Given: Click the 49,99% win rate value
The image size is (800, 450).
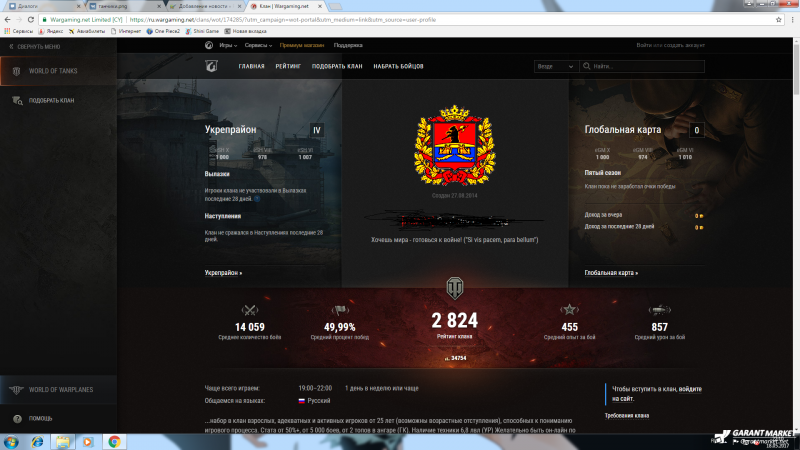Looking at the screenshot, I should pos(339,327).
